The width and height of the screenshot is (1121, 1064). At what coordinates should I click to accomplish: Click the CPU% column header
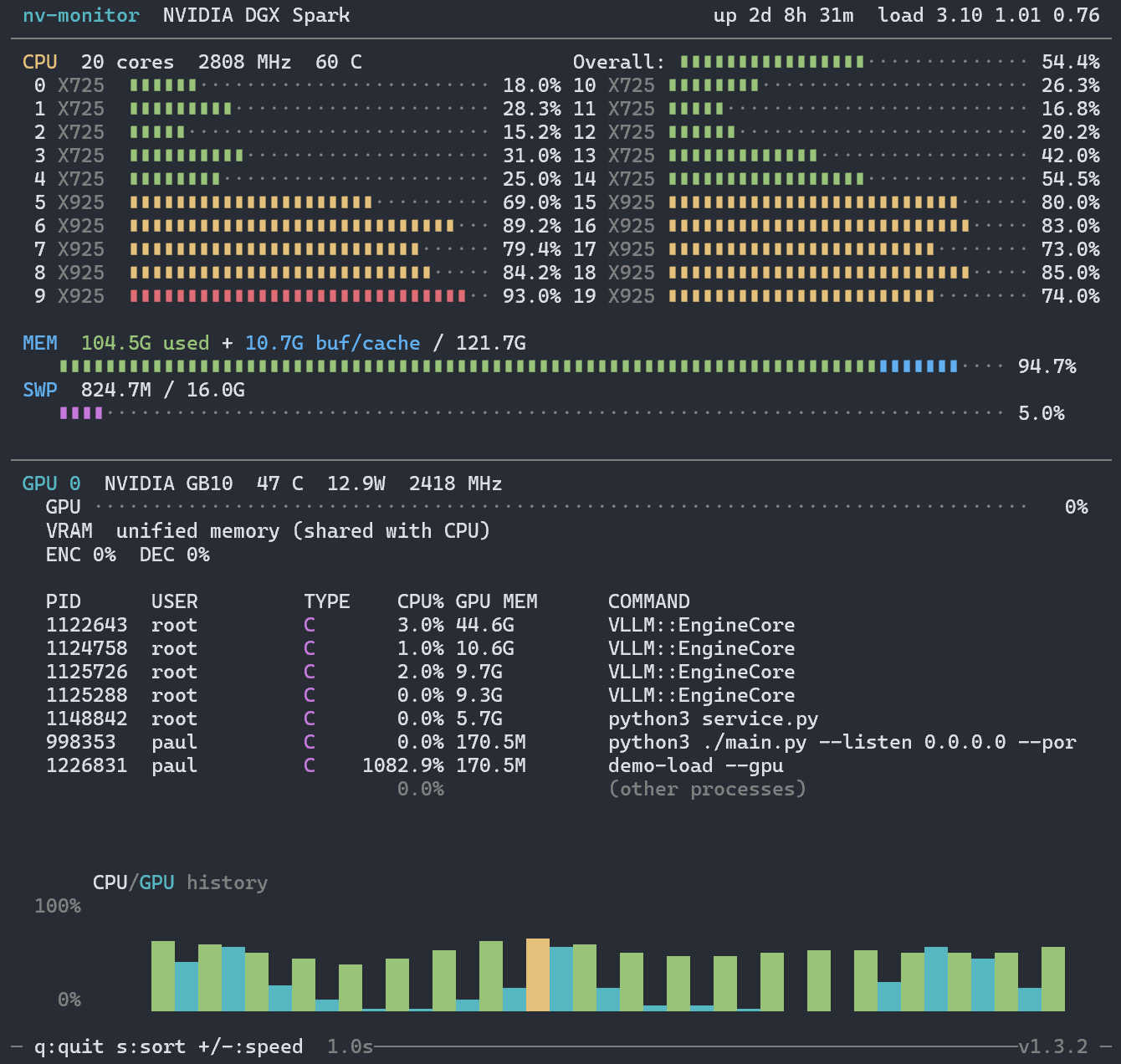[x=420, y=601]
